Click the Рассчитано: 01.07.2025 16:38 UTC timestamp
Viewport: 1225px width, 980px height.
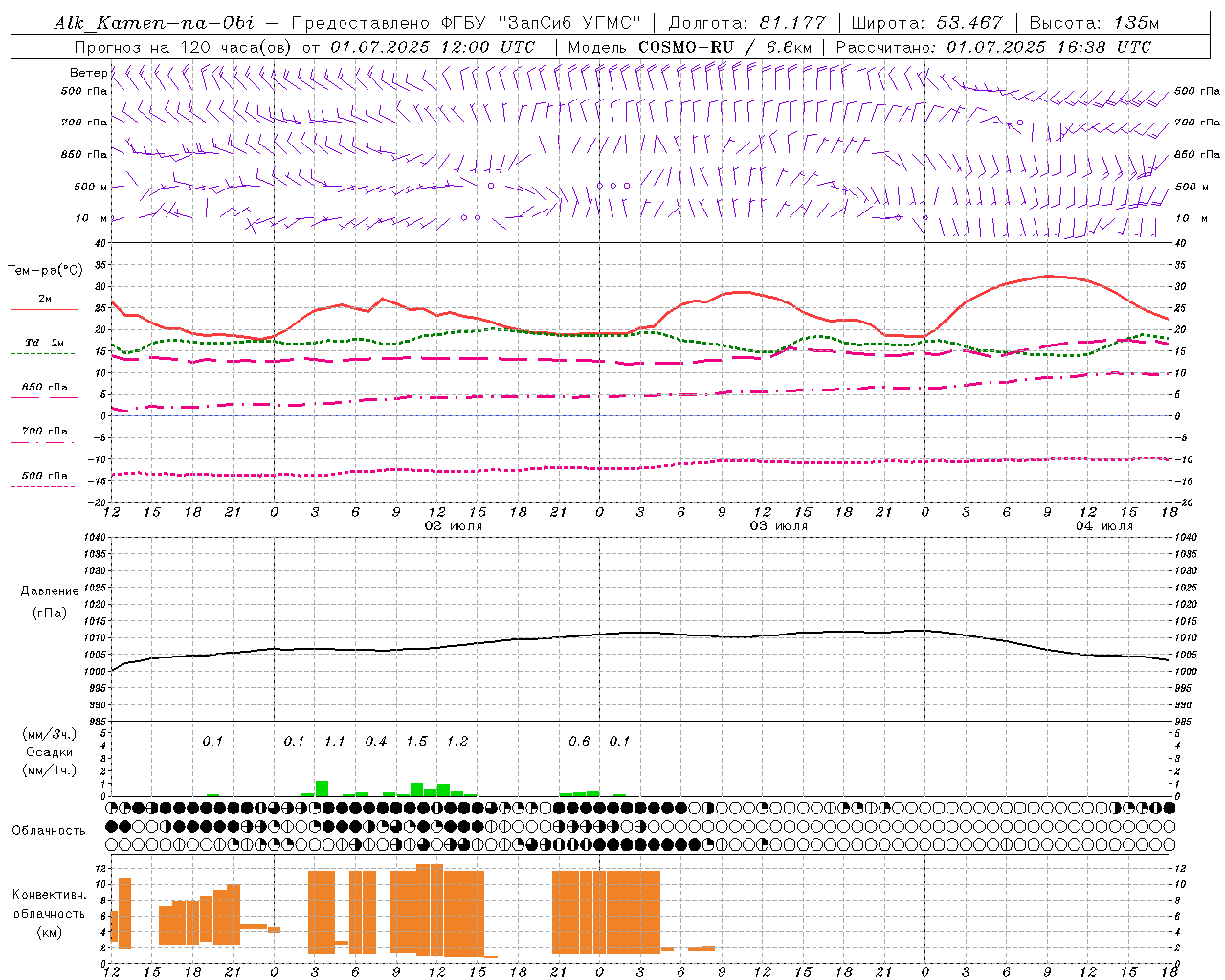[993, 47]
